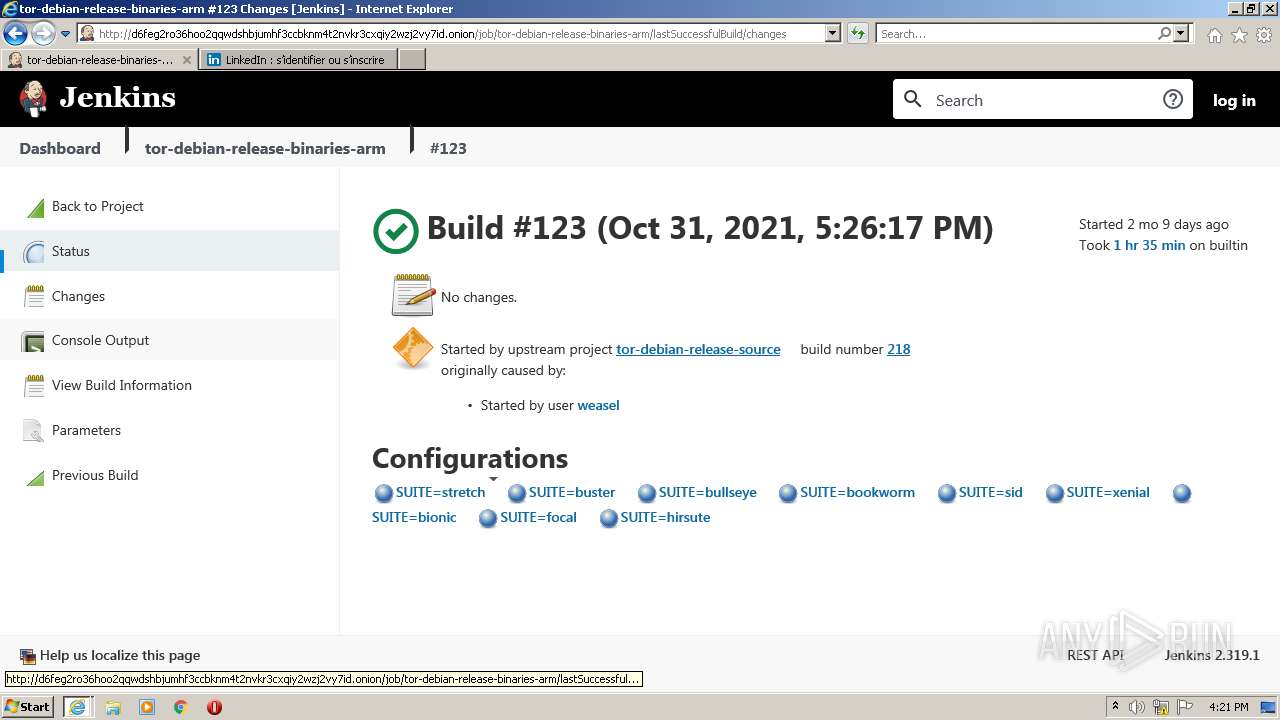Open the SUITE=bionic configuration link
Viewport: 1280px width, 720px height.
[414, 517]
